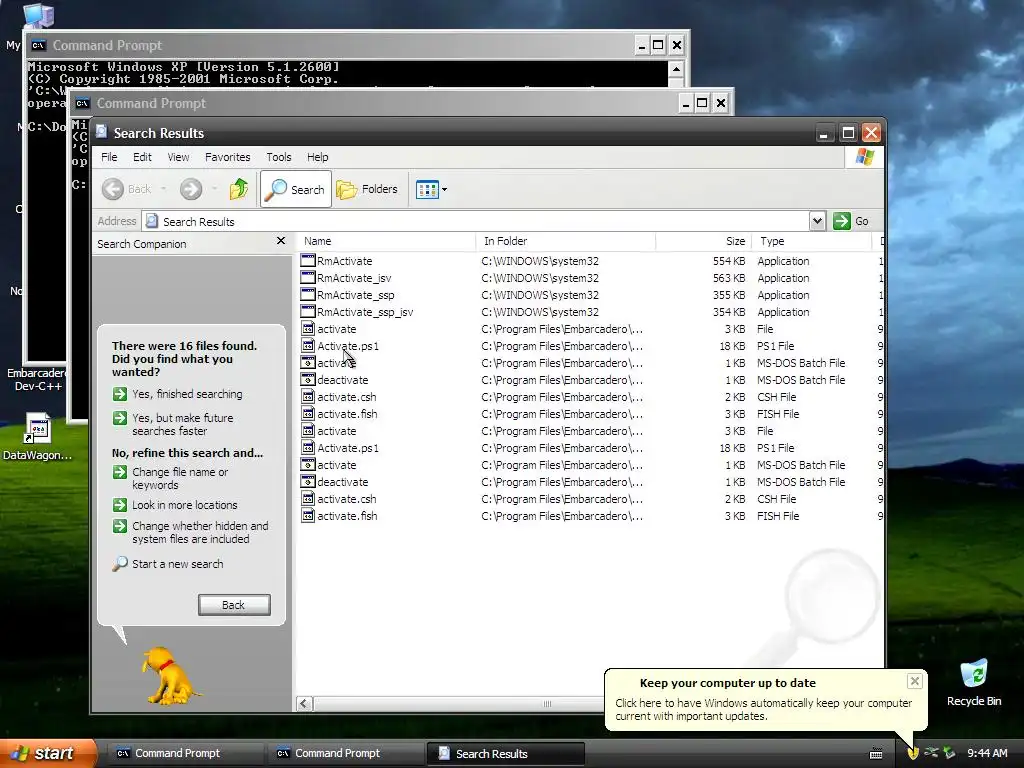Screen dimensions: 1024x768
Task: Click the Windows update shield tray icon
Action: point(912,753)
